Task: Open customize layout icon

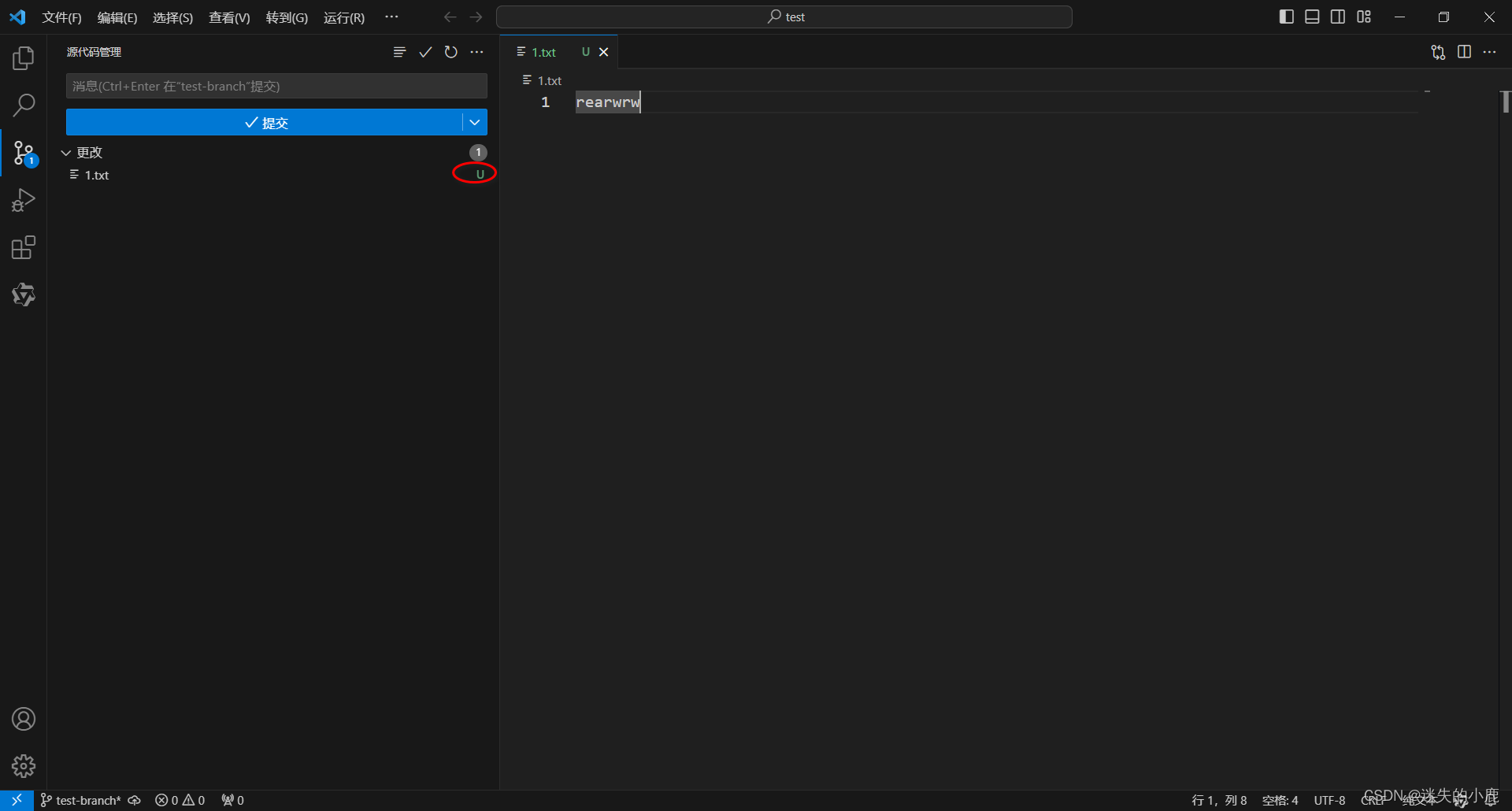Action: coord(1364,17)
